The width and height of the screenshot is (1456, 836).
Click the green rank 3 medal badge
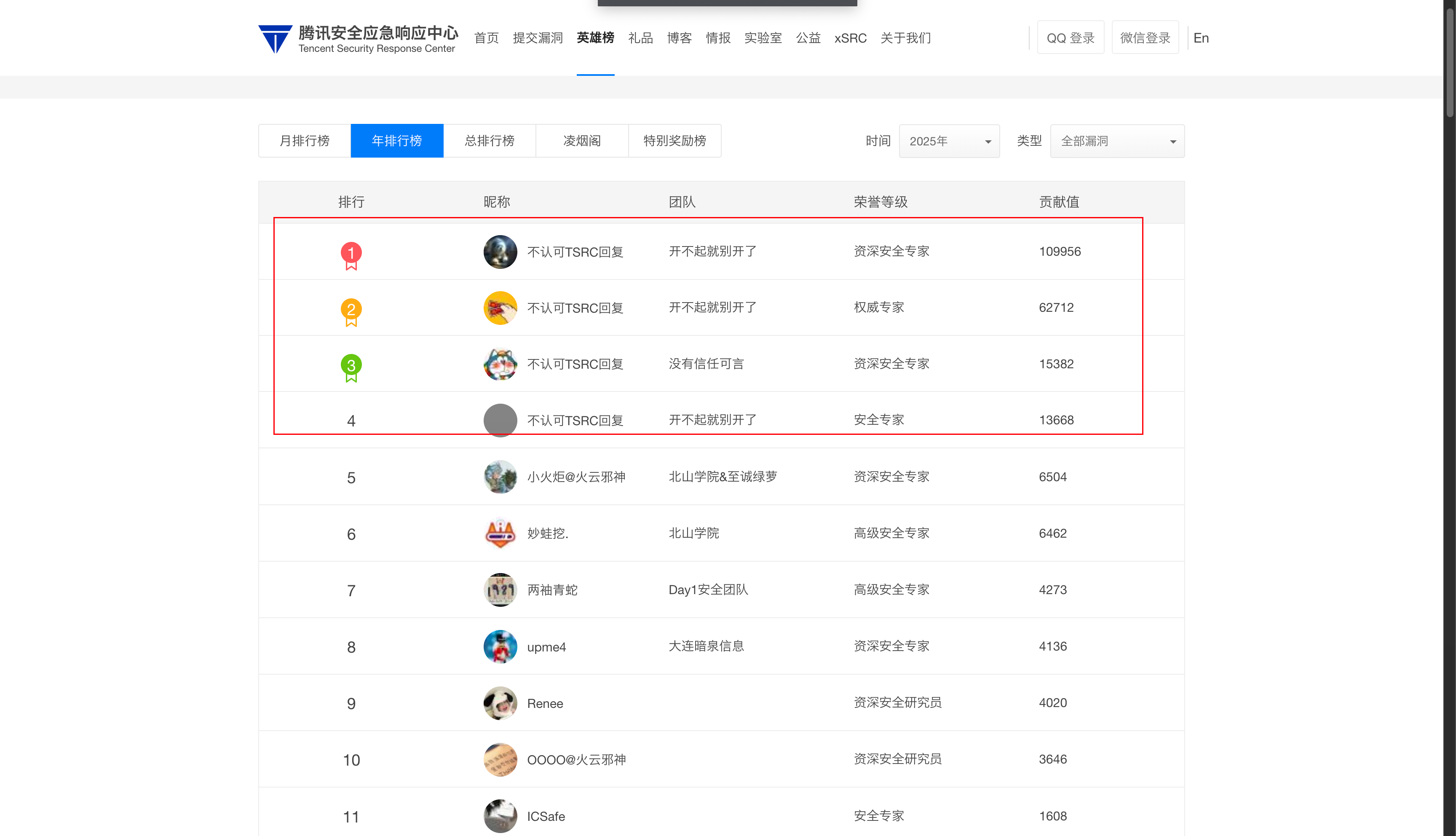pos(351,366)
